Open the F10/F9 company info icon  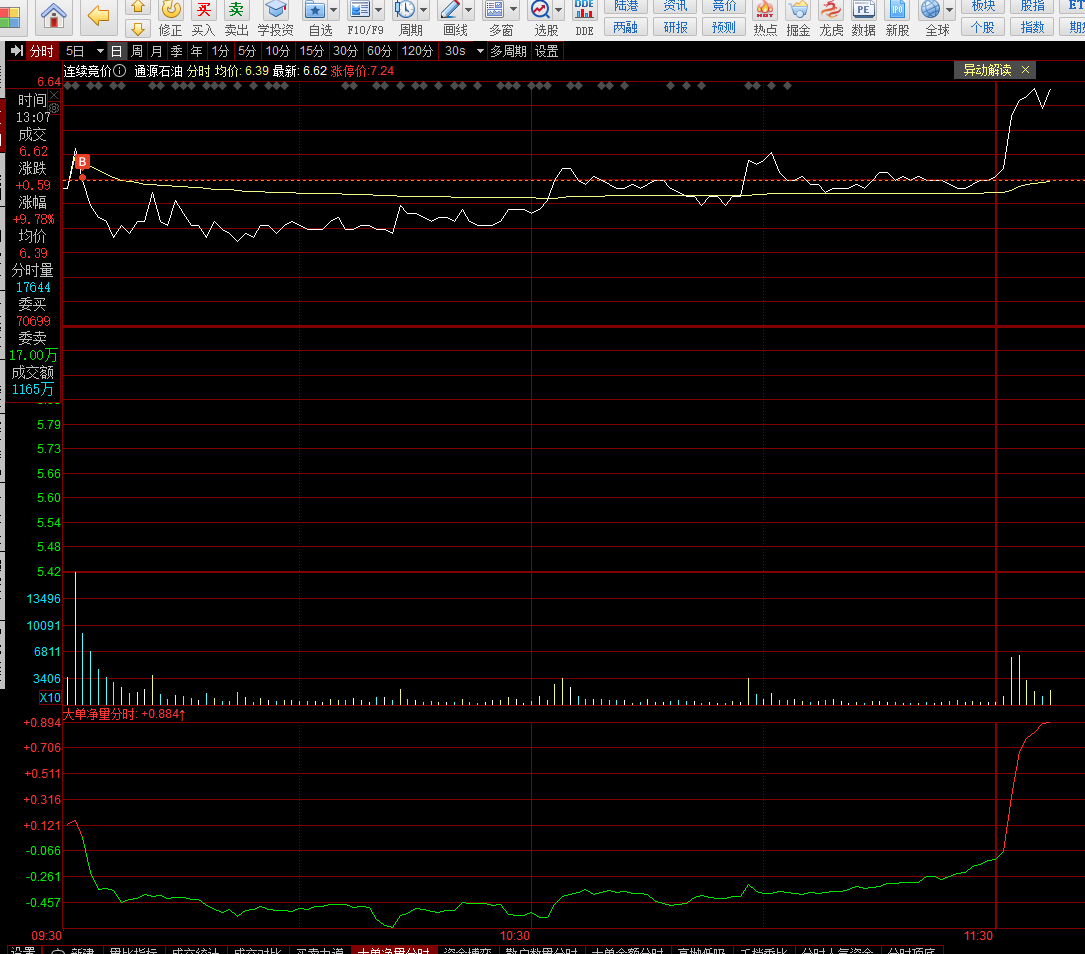pyautogui.click(x=361, y=18)
